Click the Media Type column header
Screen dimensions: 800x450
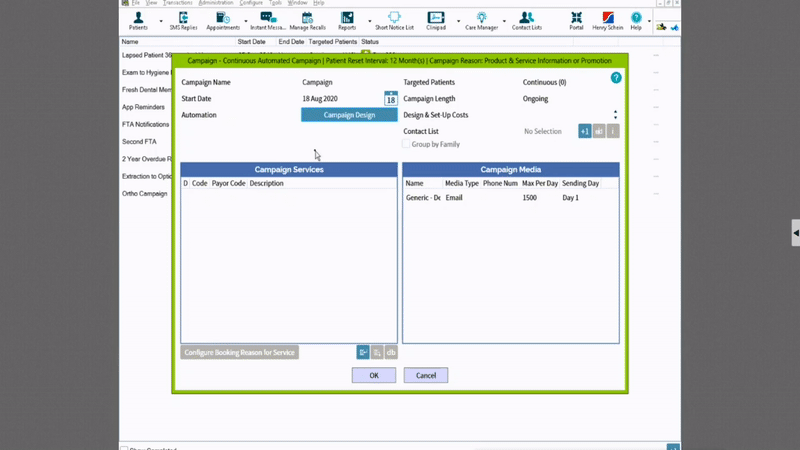coord(462,183)
